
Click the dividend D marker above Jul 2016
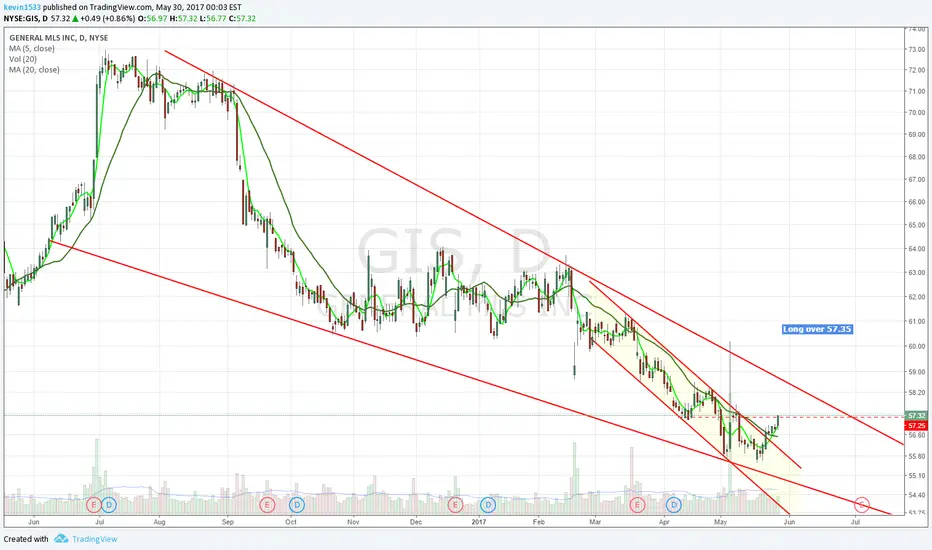pos(109,505)
